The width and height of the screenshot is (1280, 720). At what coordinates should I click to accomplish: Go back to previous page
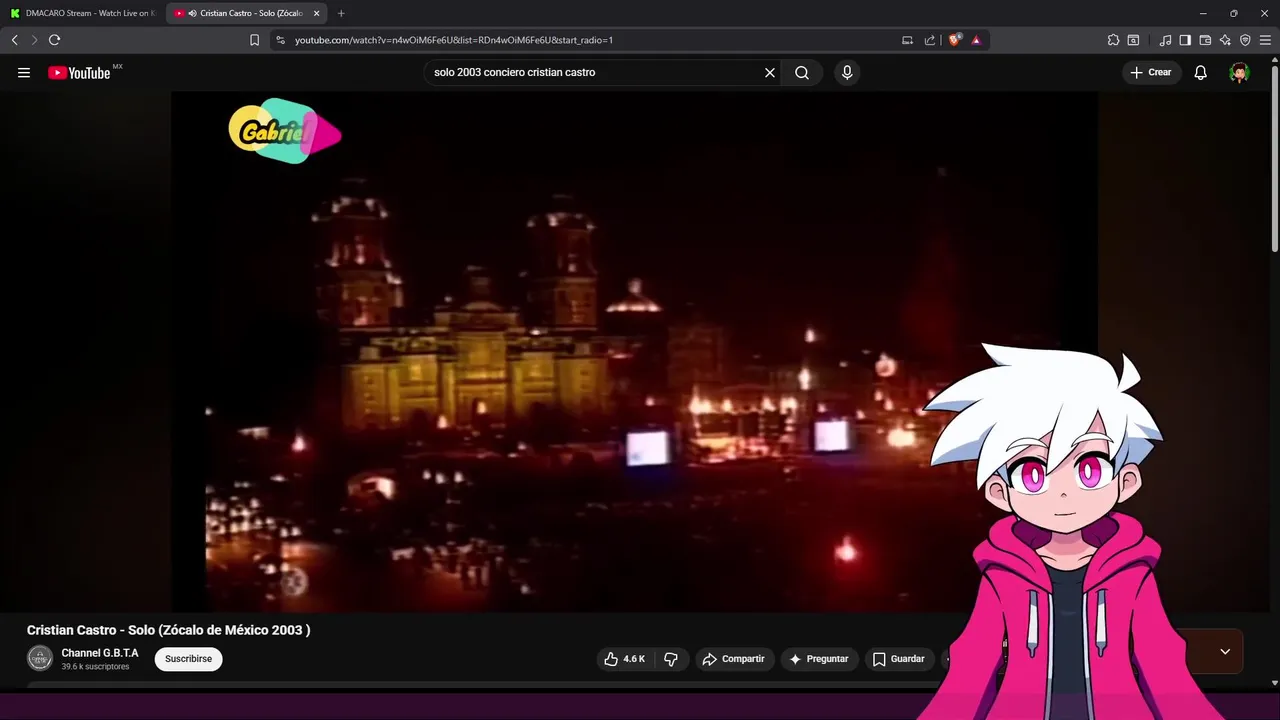coord(14,40)
